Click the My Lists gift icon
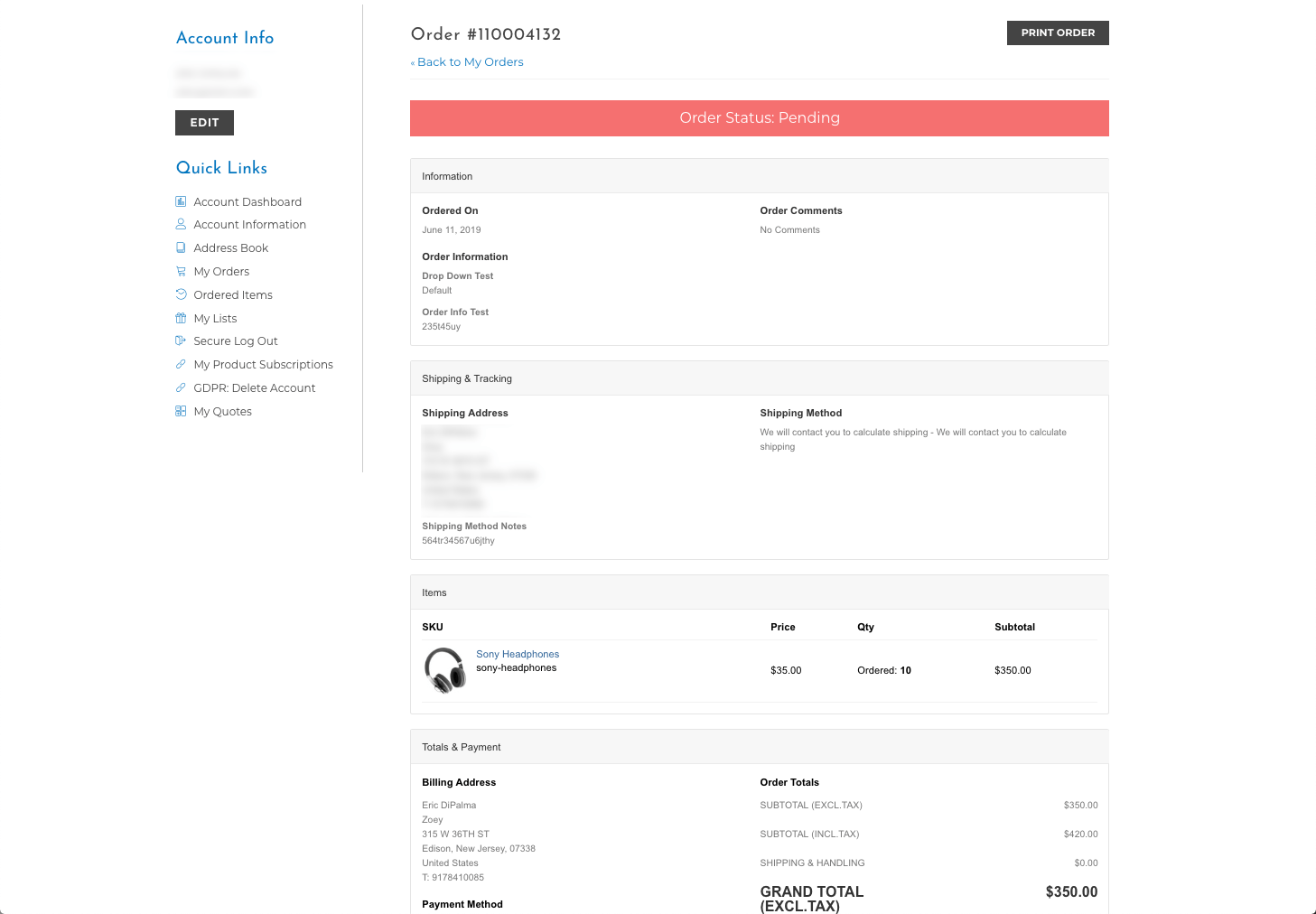This screenshot has height=914, width=1316. click(181, 318)
